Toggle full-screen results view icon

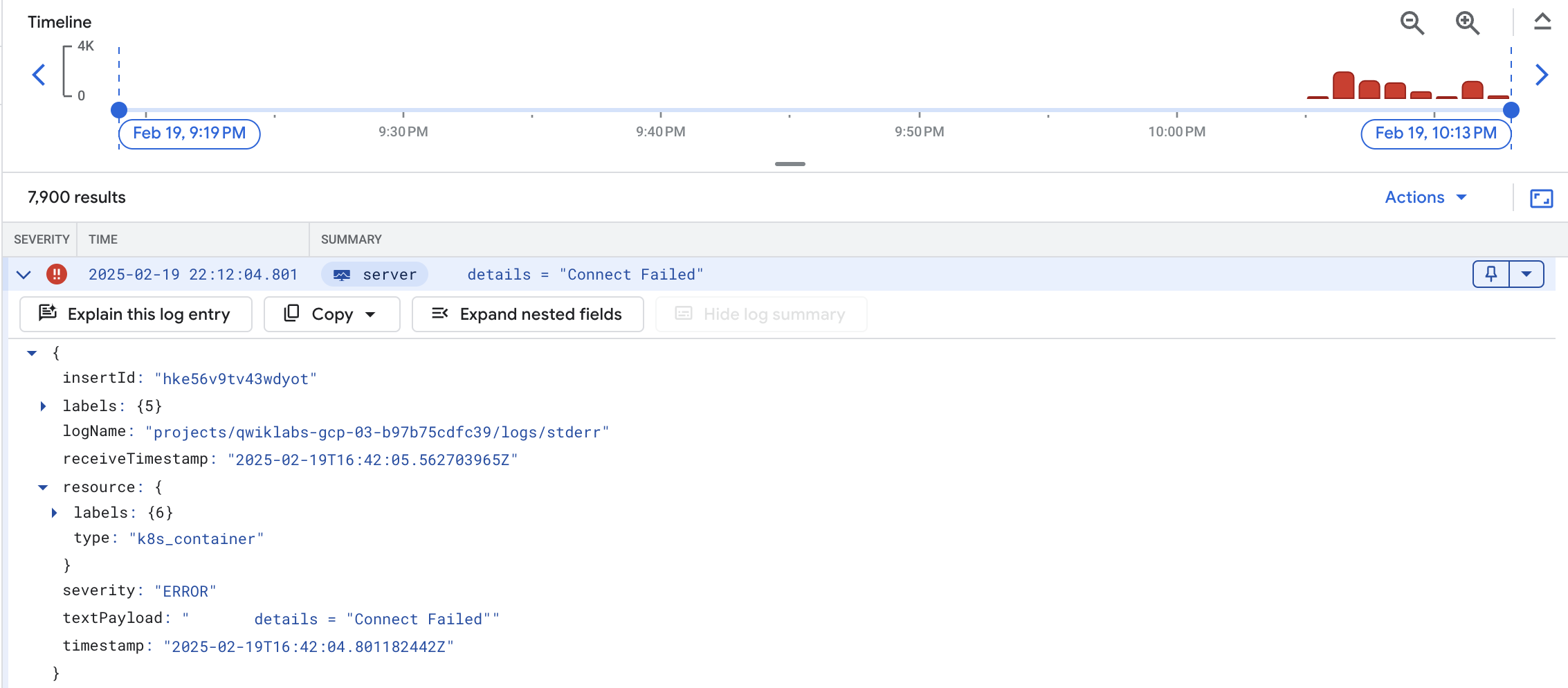[x=1542, y=198]
